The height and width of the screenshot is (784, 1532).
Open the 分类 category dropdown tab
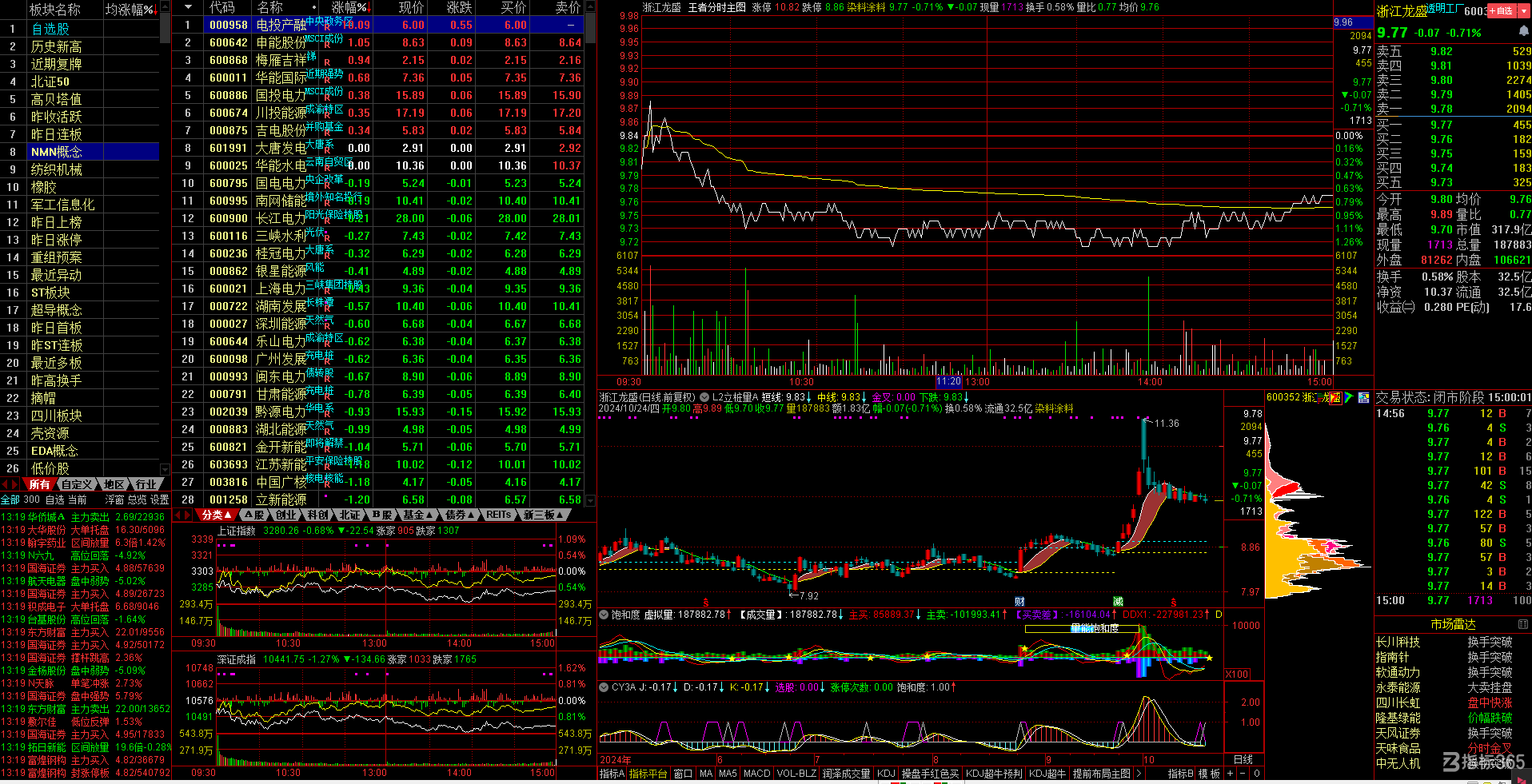click(x=216, y=515)
